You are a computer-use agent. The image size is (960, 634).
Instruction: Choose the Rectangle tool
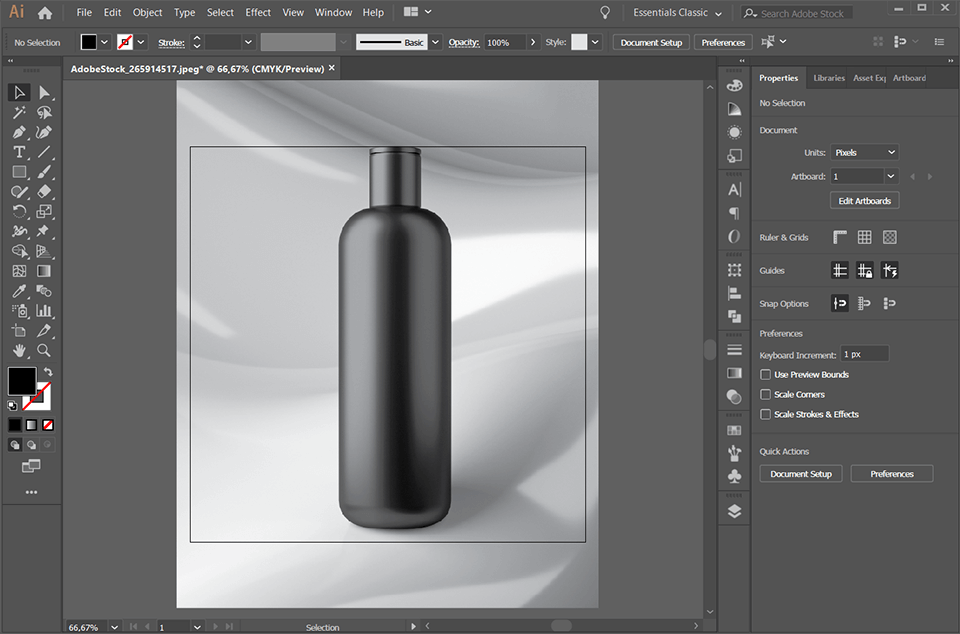[x=18, y=171]
